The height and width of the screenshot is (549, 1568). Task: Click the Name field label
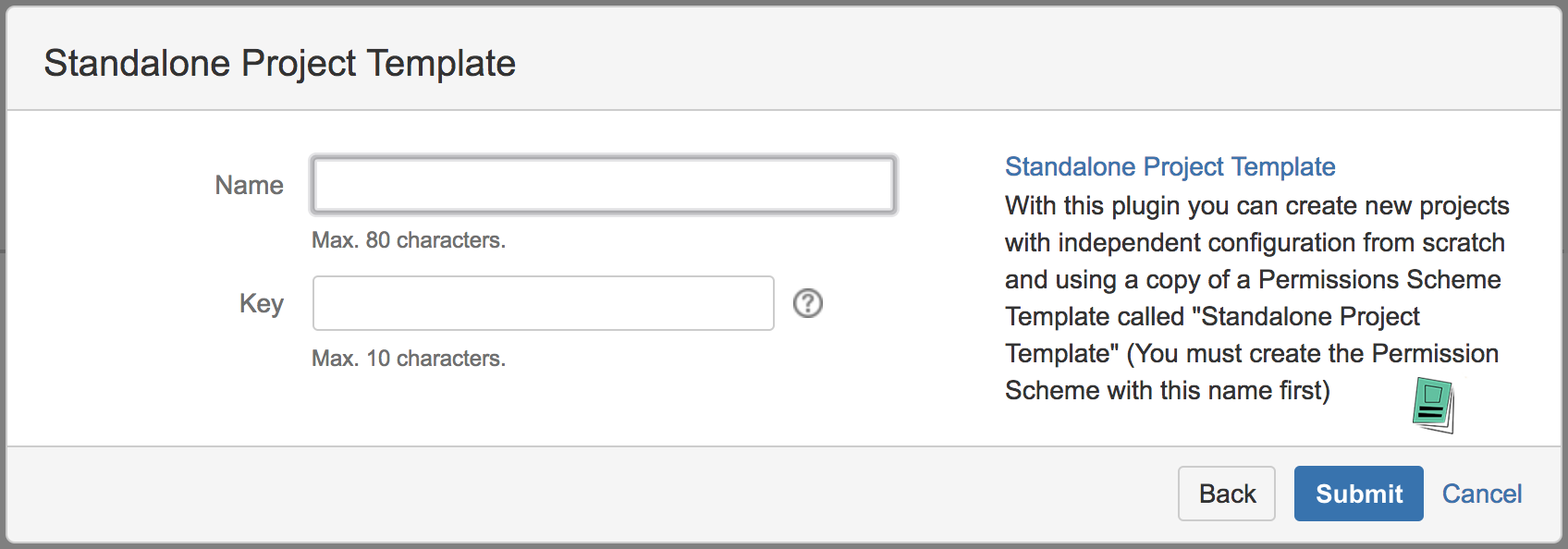(x=249, y=185)
